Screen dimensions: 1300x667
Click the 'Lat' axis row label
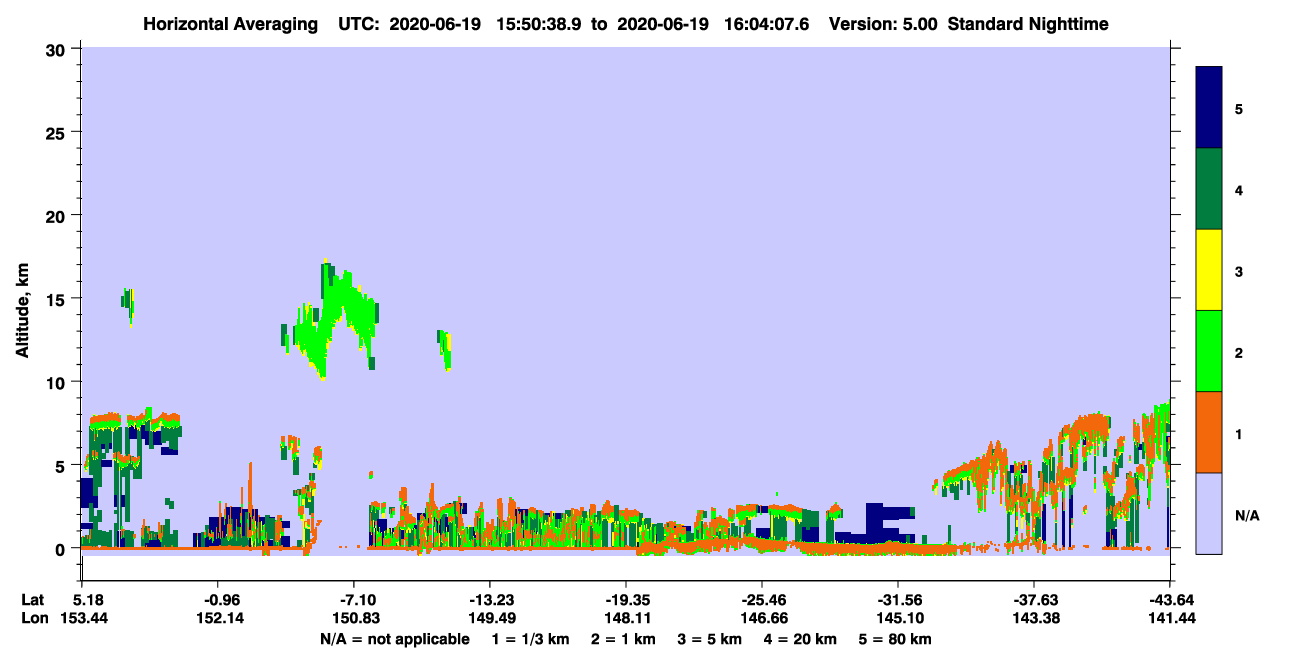point(33,600)
